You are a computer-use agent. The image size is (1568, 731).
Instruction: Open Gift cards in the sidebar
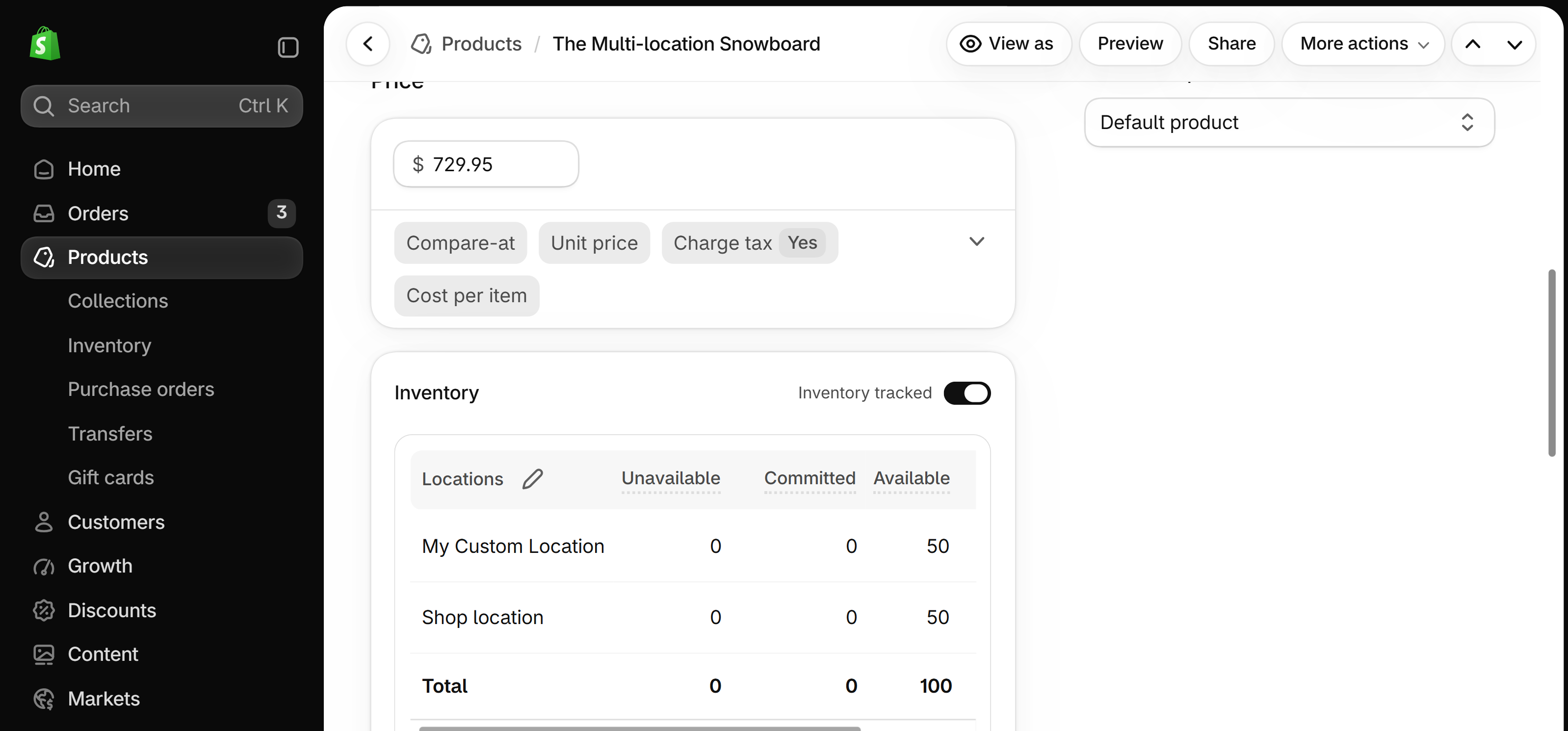pos(111,478)
